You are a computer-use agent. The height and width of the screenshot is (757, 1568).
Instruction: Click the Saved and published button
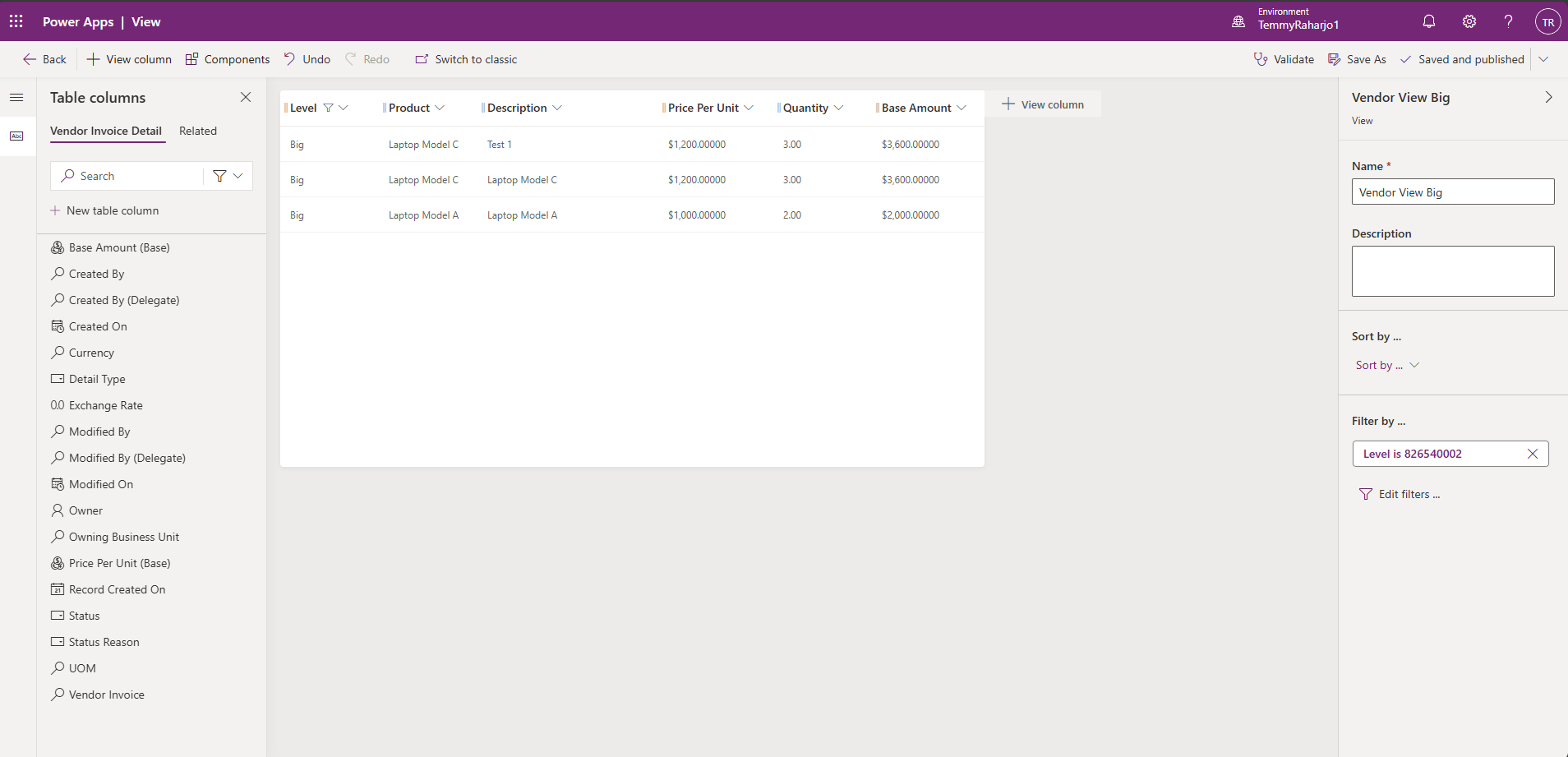1462,59
